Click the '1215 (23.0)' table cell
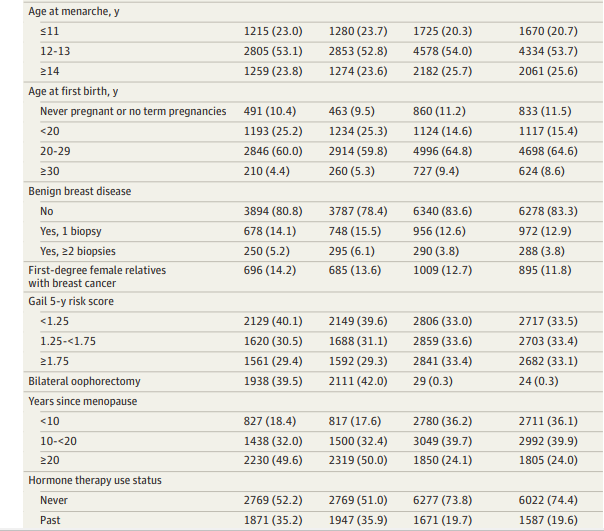Viewport: 604px width, 531px height. (x=274, y=32)
